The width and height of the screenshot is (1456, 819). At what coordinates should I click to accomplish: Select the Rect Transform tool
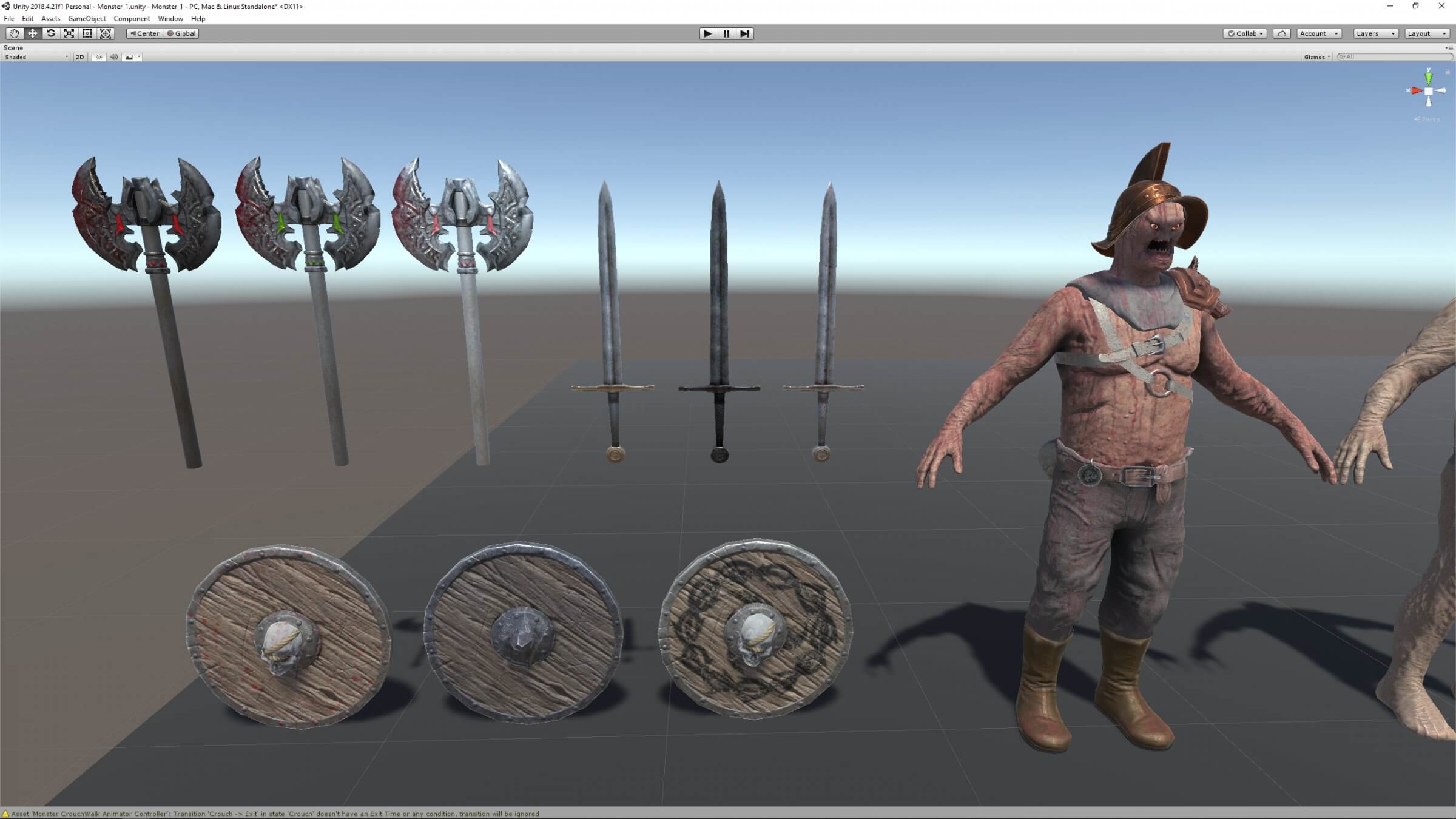(87, 33)
